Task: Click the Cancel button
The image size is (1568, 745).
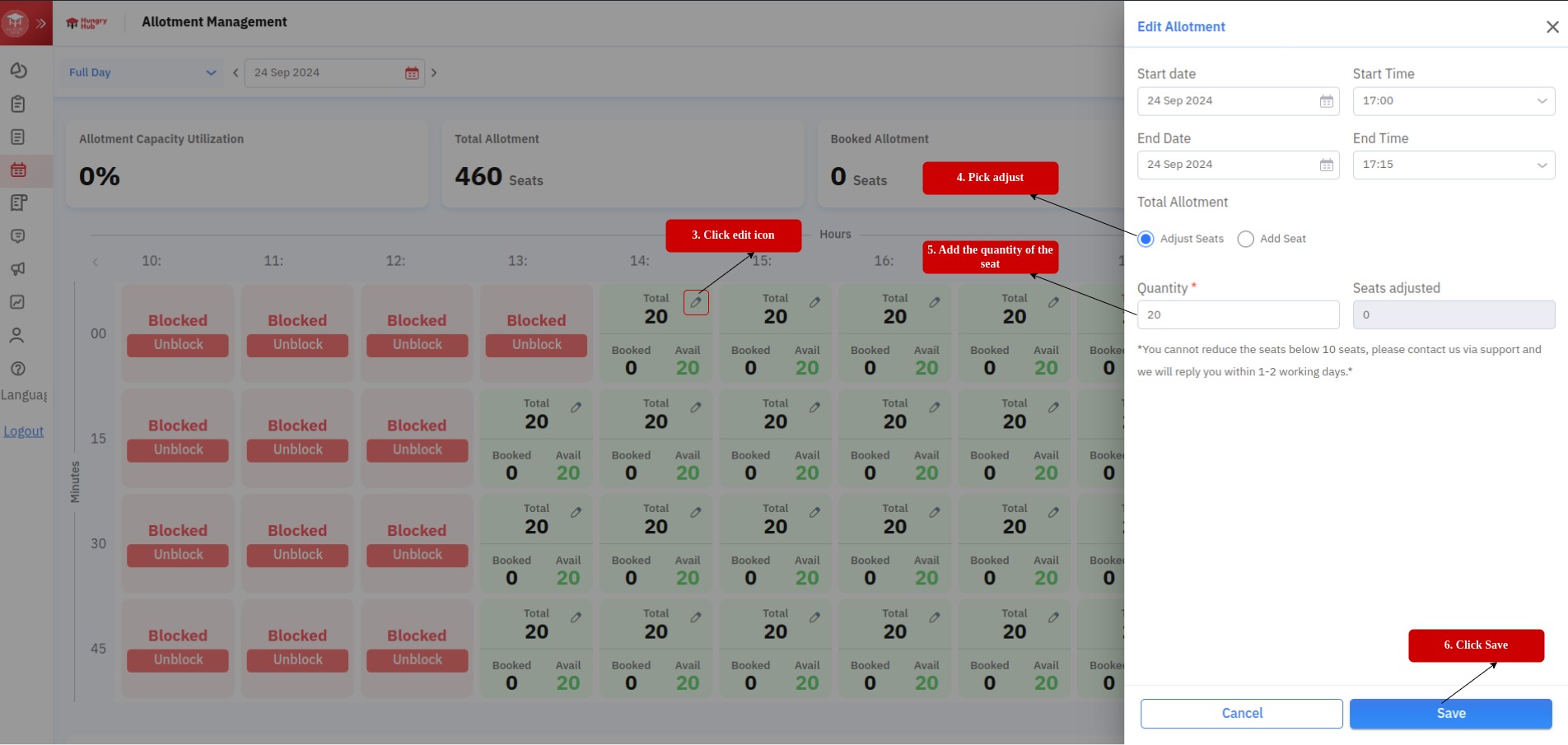Action: click(x=1241, y=714)
